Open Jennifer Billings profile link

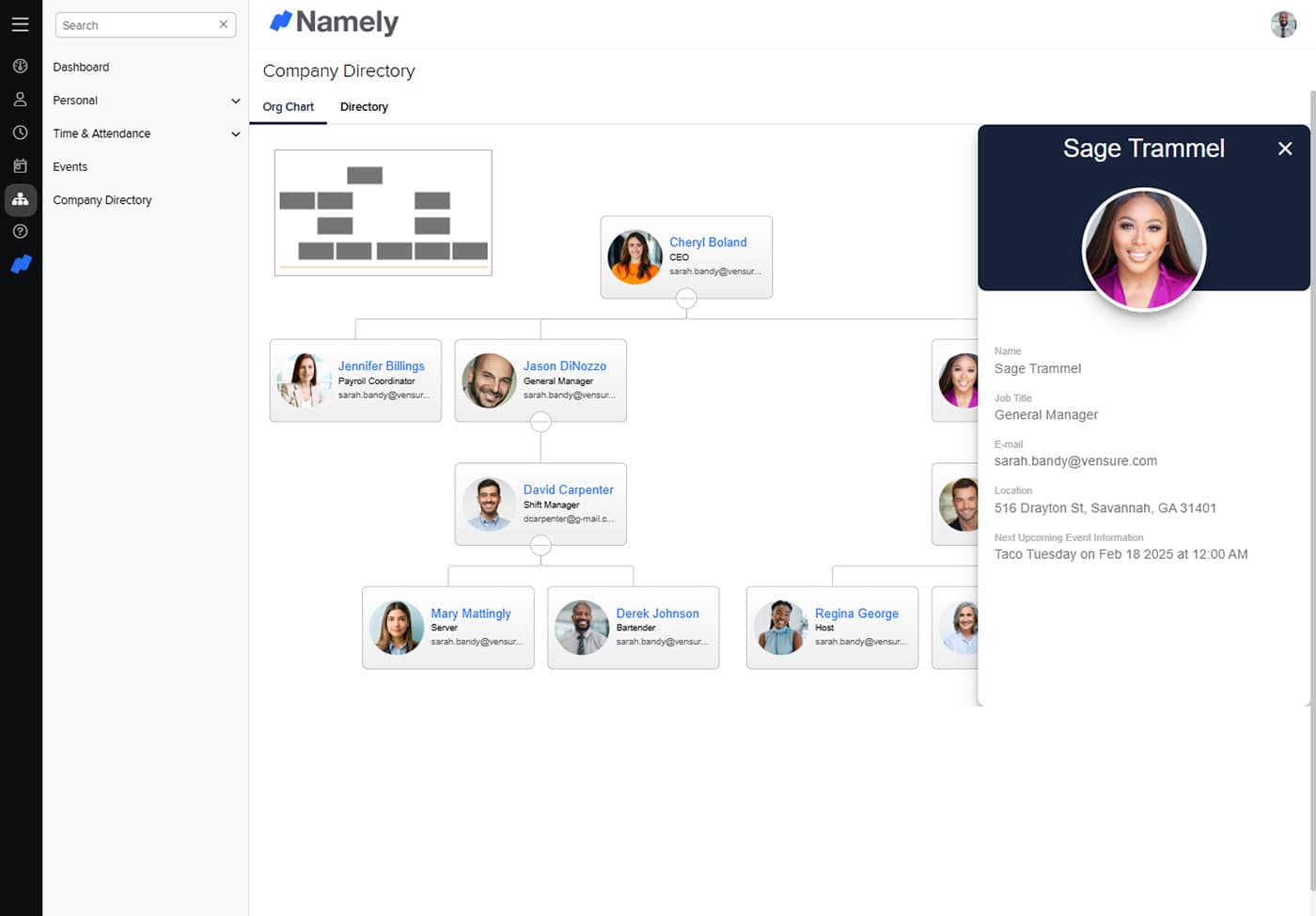coord(381,365)
